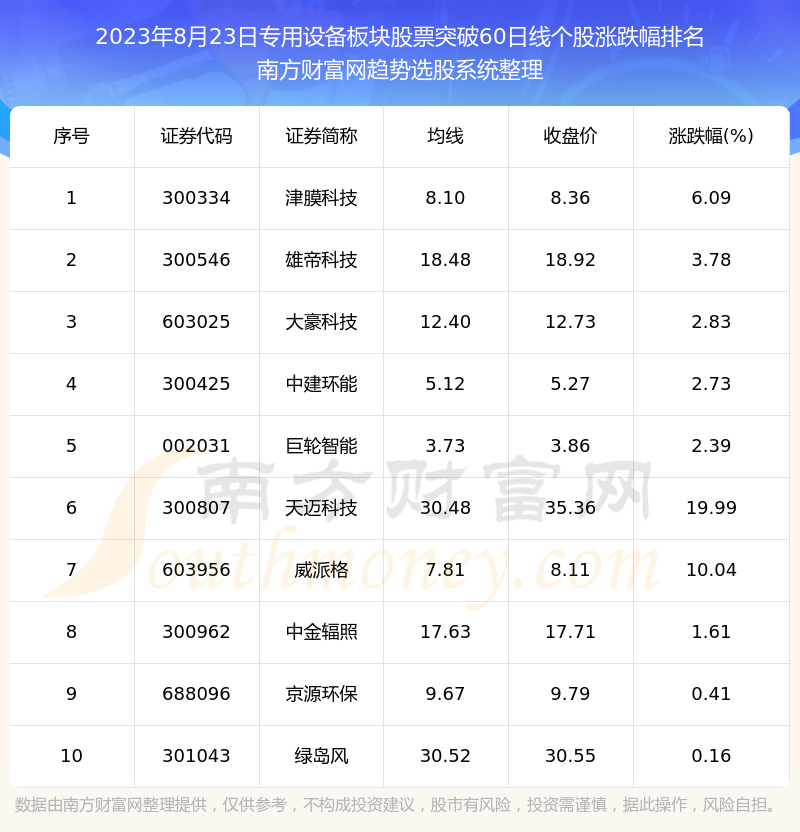Click the subtitle 南方财富网趋势选股系统整理
The image size is (800, 832).
tap(400, 70)
